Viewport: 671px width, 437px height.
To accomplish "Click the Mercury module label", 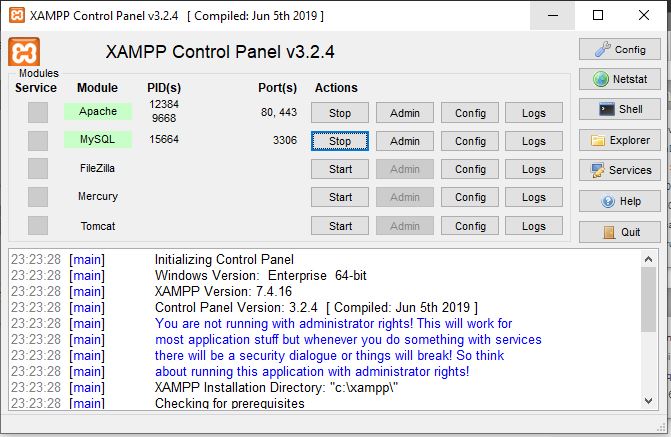I will 98,196.
